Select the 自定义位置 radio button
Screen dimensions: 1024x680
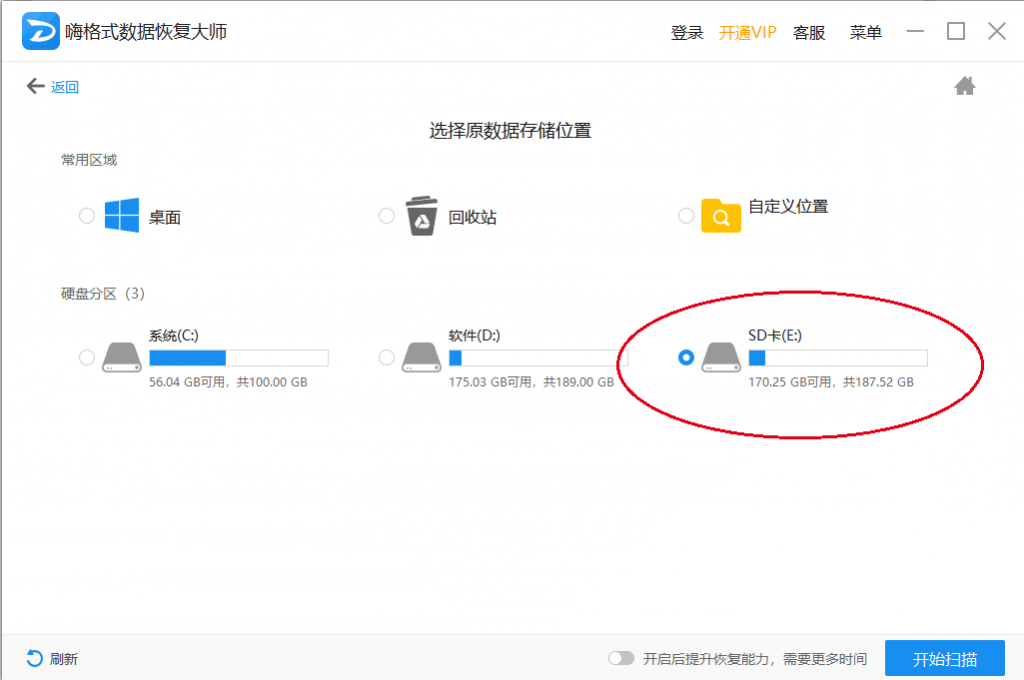click(686, 216)
